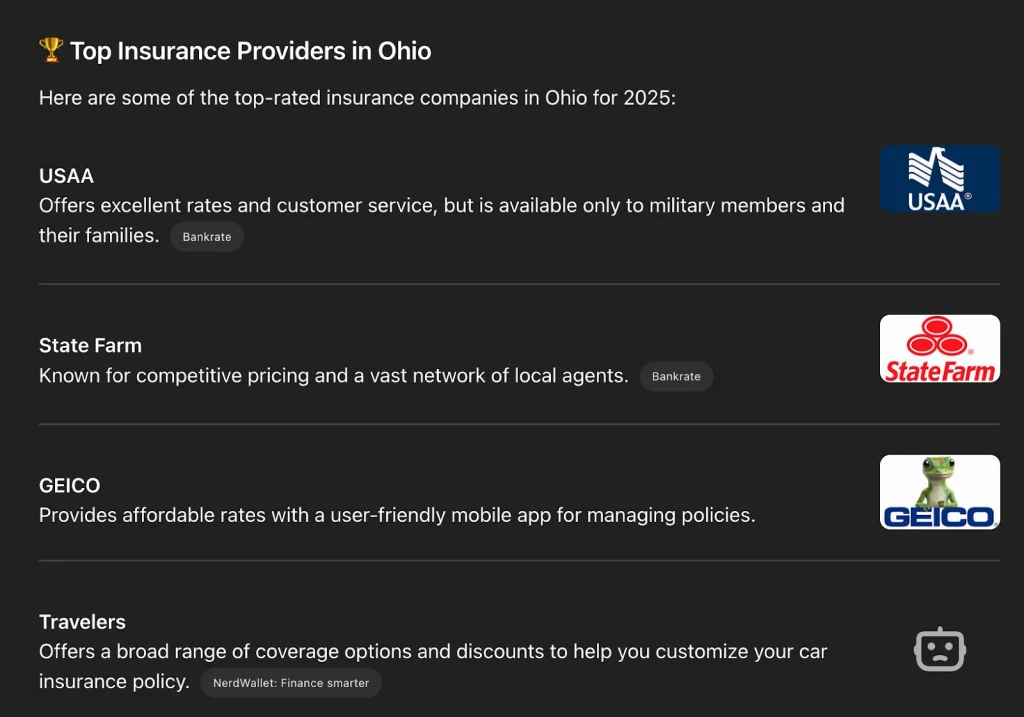Click the USAA logo thumbnail
Image resolution: width=1024 pixels, height=717 pixels.
click(939, 178)
